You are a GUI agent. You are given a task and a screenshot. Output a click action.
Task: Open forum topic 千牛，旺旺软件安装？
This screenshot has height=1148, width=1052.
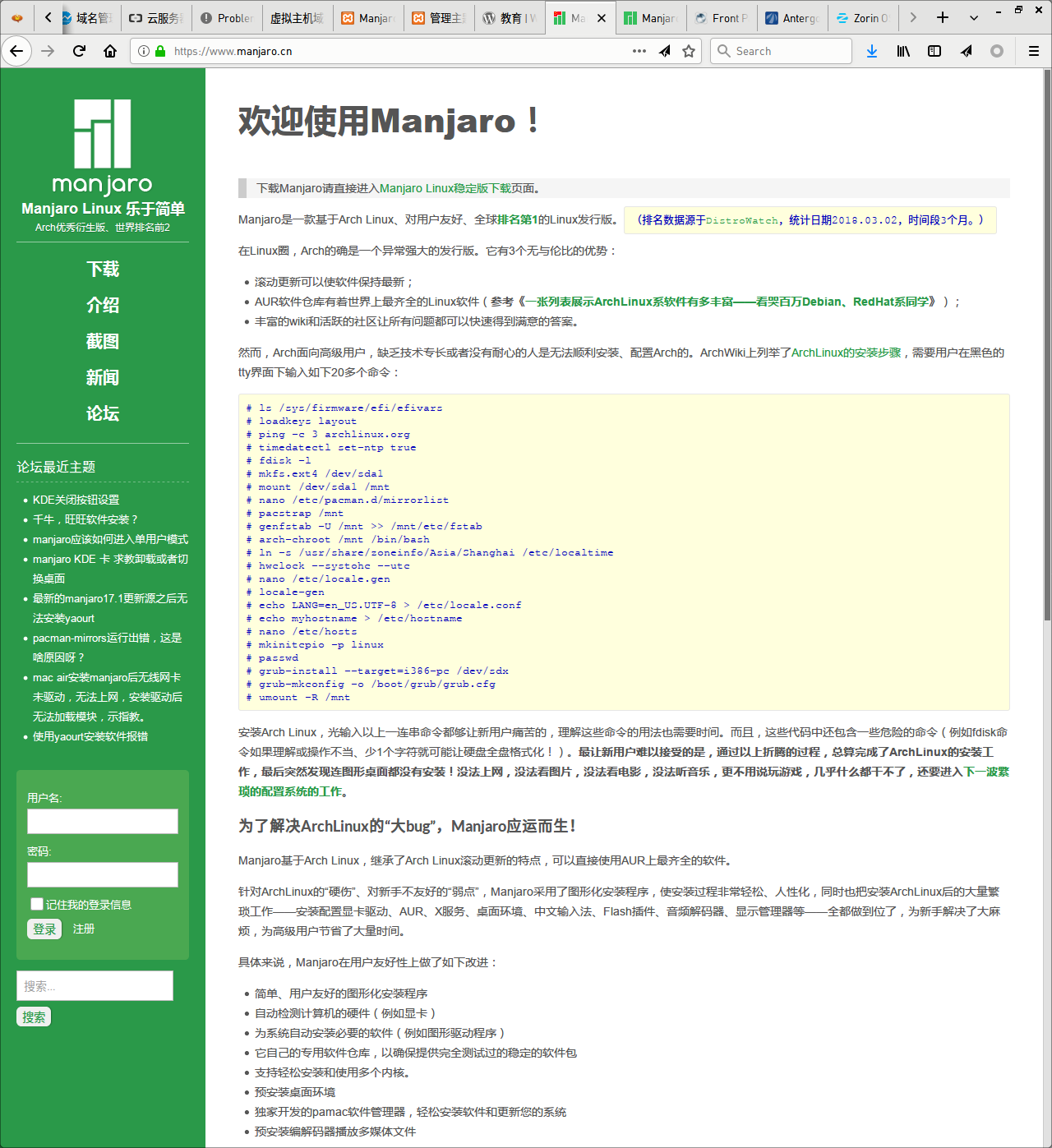[85, 519]
